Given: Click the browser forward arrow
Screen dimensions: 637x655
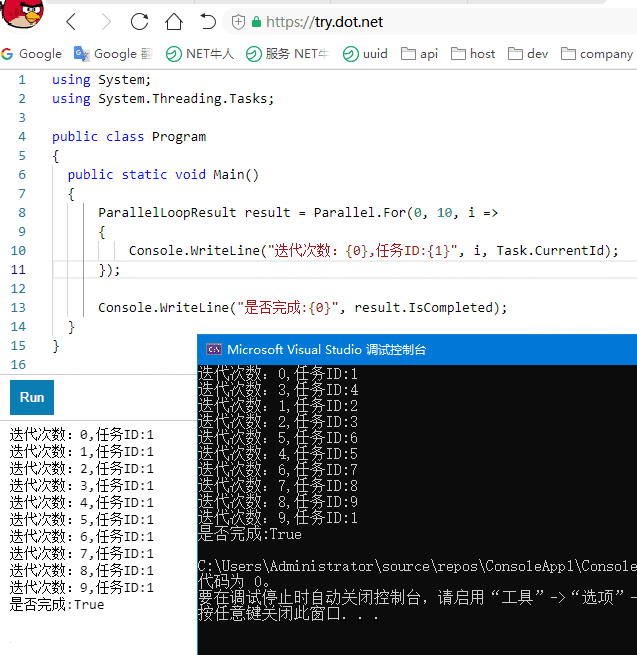Looking at the screenshot, I should 106,22.
